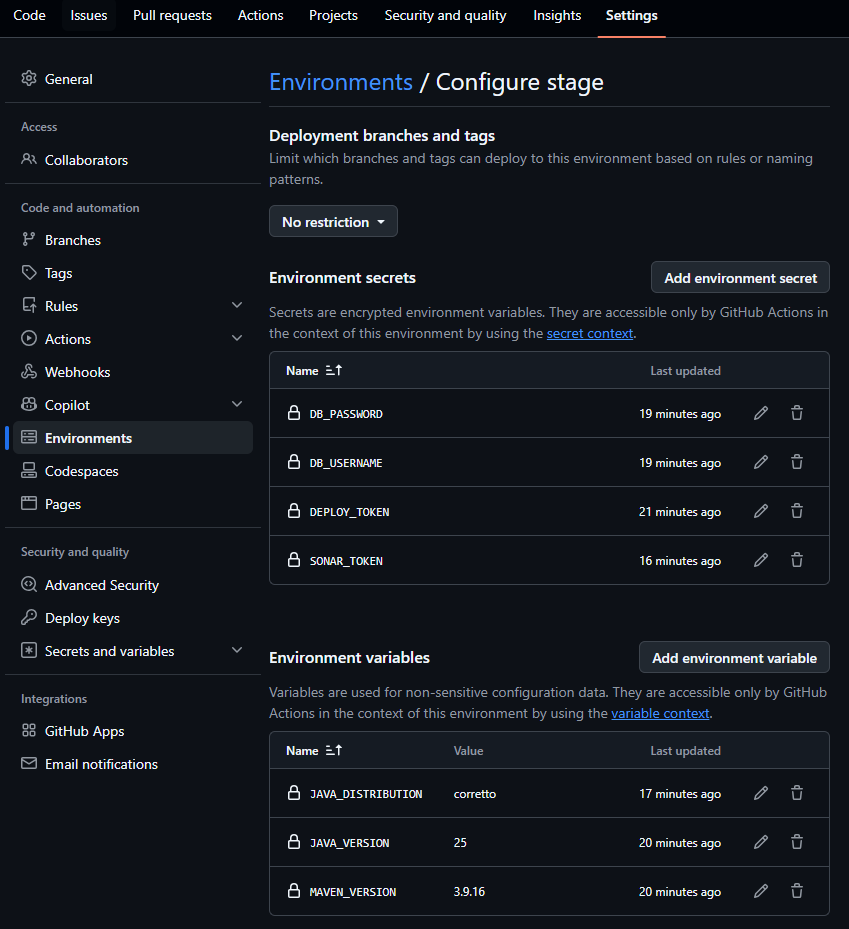This screenshot has width=849, height=929.
Task: Click the gear icon next to General
Action: pos(28,78)
